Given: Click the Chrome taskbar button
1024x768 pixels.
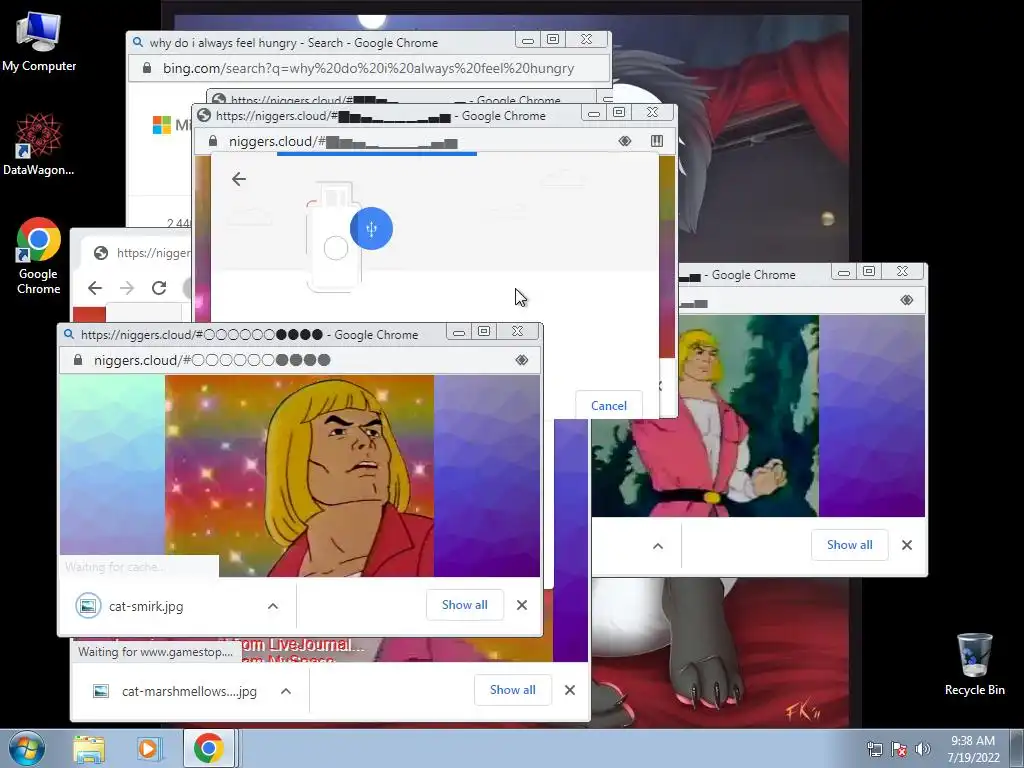Looking at the screenshot, I should click(x=208, y=748).
